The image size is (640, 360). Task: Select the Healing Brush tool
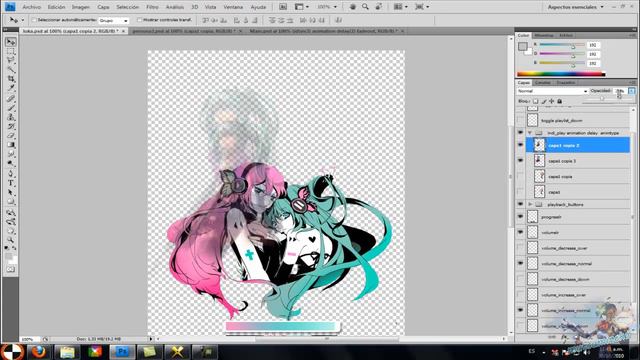tap(11, 99)
